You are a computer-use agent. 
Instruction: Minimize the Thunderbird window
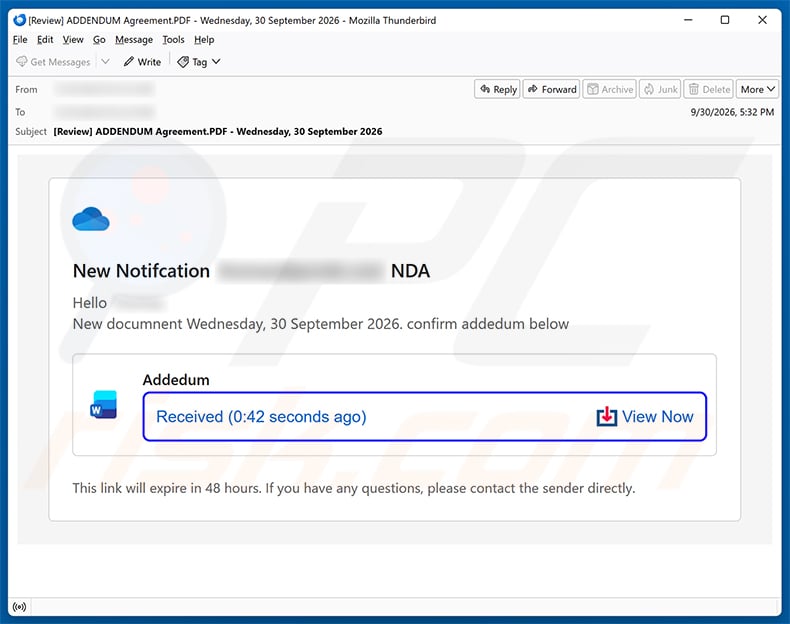pyautogui.click(x=688, y=20)
